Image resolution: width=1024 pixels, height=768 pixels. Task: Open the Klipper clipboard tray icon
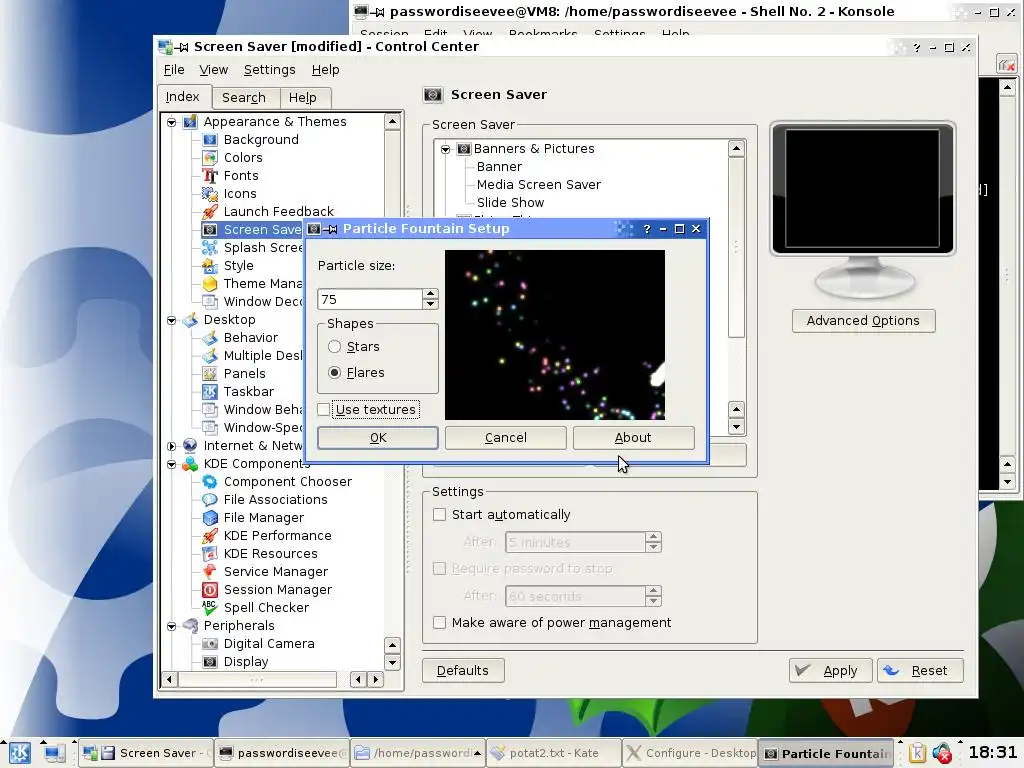click(x=917, y=754)
